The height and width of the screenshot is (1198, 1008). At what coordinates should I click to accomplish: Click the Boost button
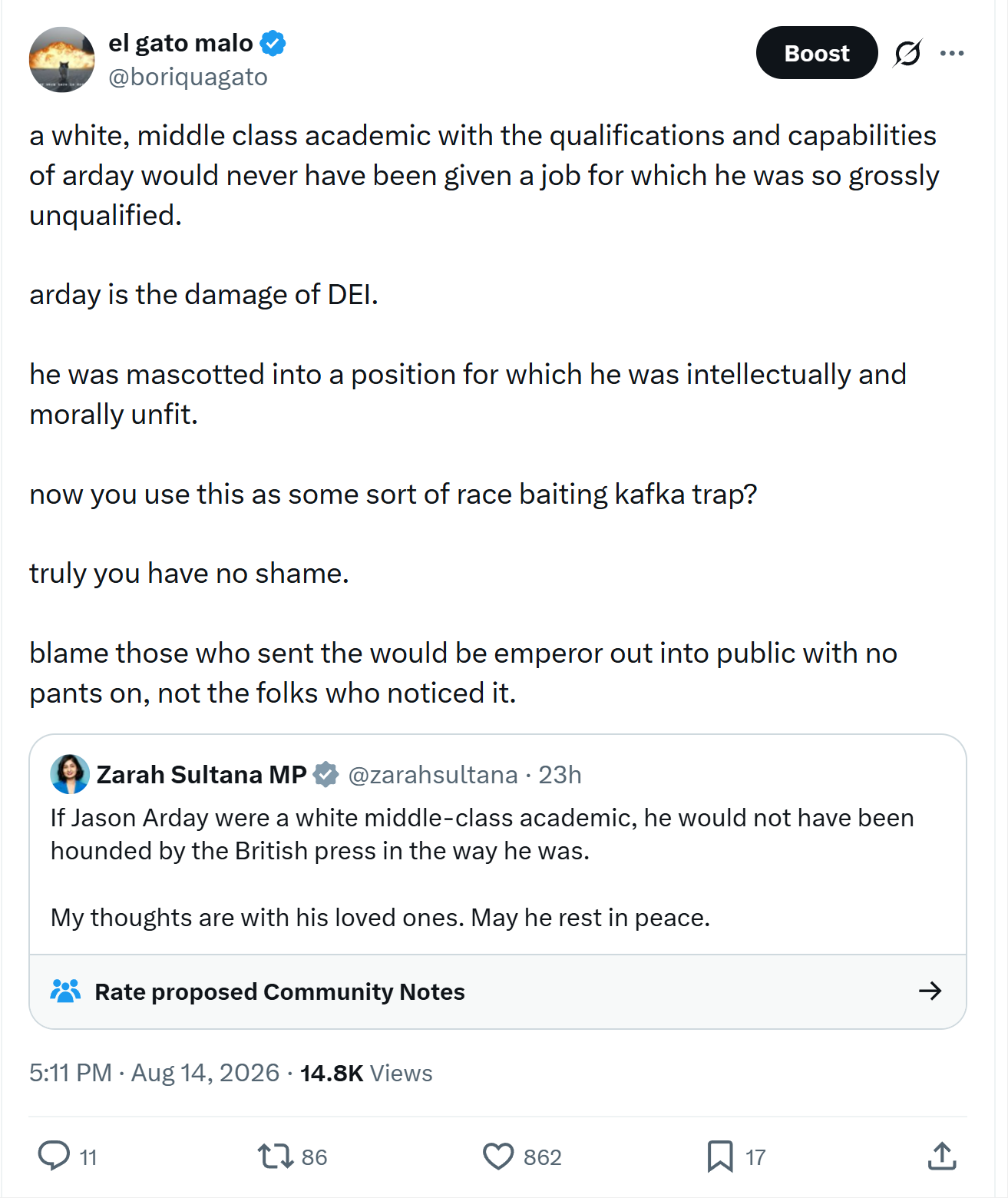[817, 53]
